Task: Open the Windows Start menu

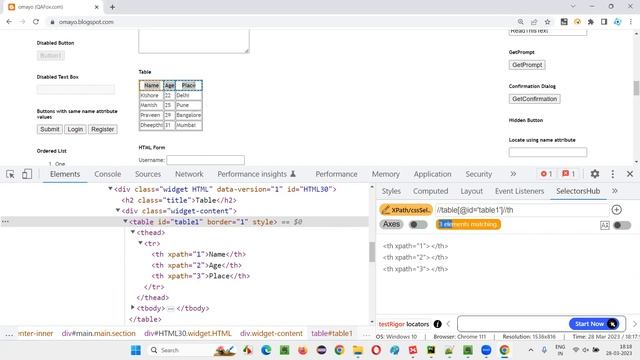Action: 136,350
